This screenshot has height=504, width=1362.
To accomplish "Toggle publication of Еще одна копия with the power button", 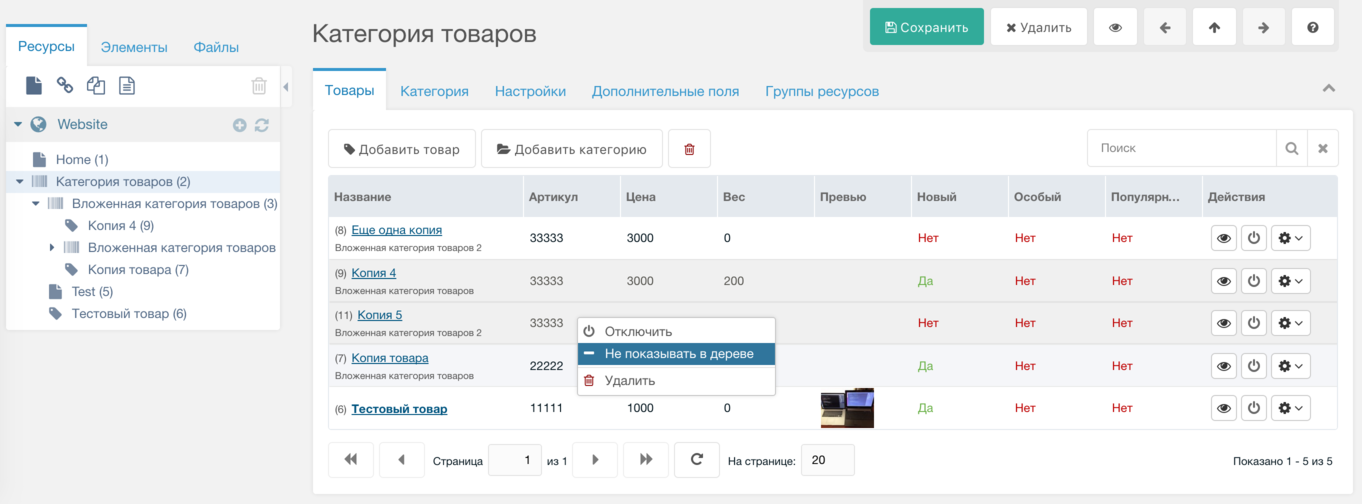I will pyautogui.click(x=1254, y=239).
